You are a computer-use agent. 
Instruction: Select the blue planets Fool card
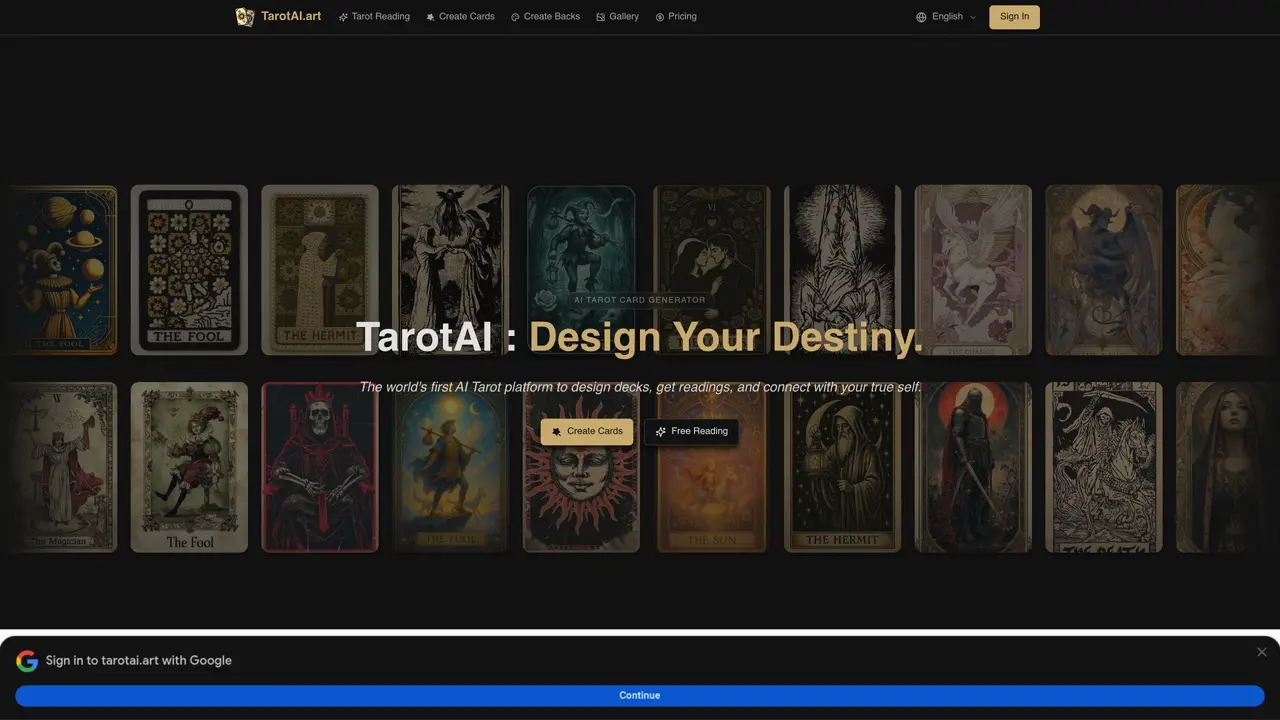click(x=62, y=270)
